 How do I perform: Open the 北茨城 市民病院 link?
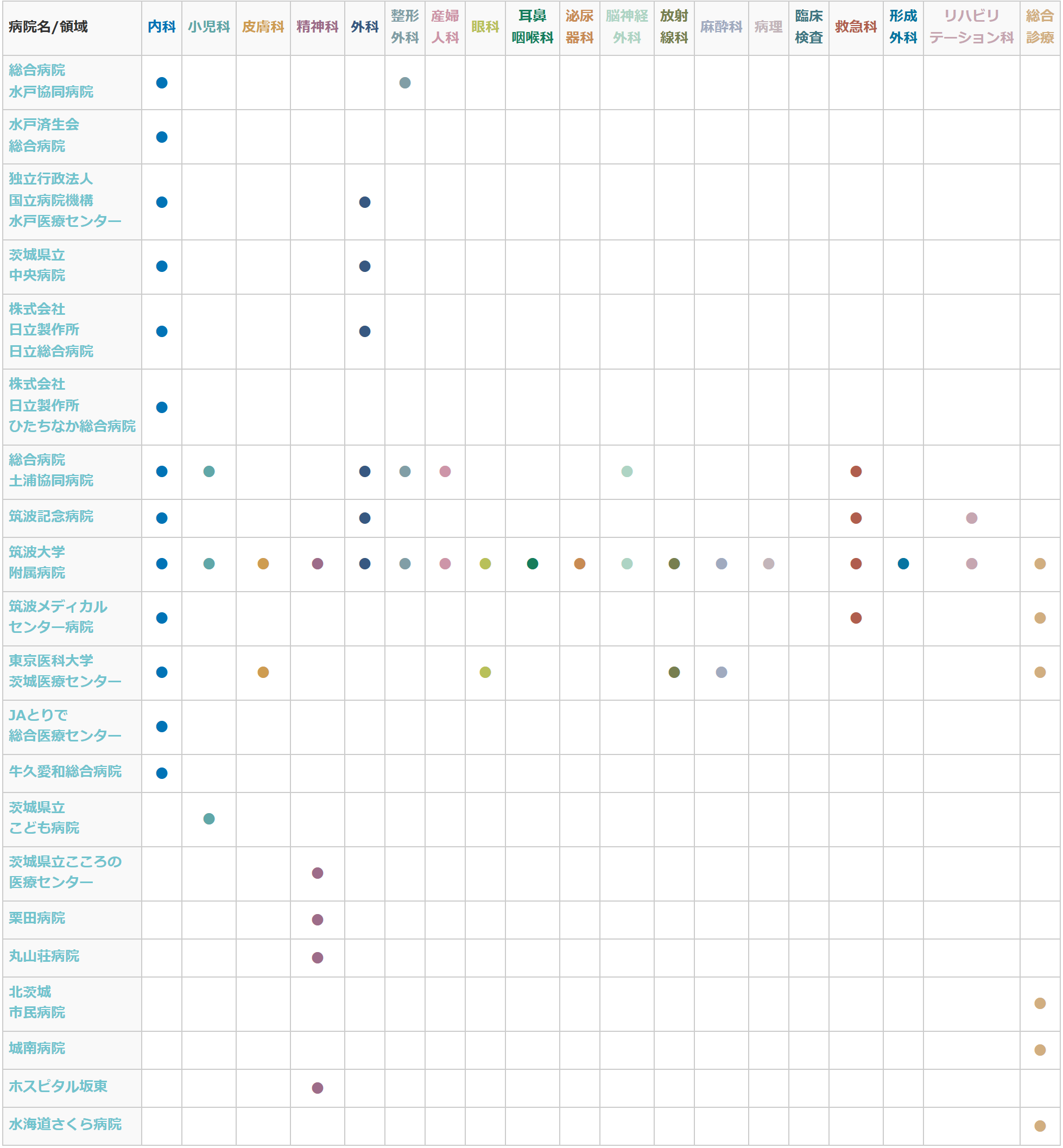tap(37, 1003)
